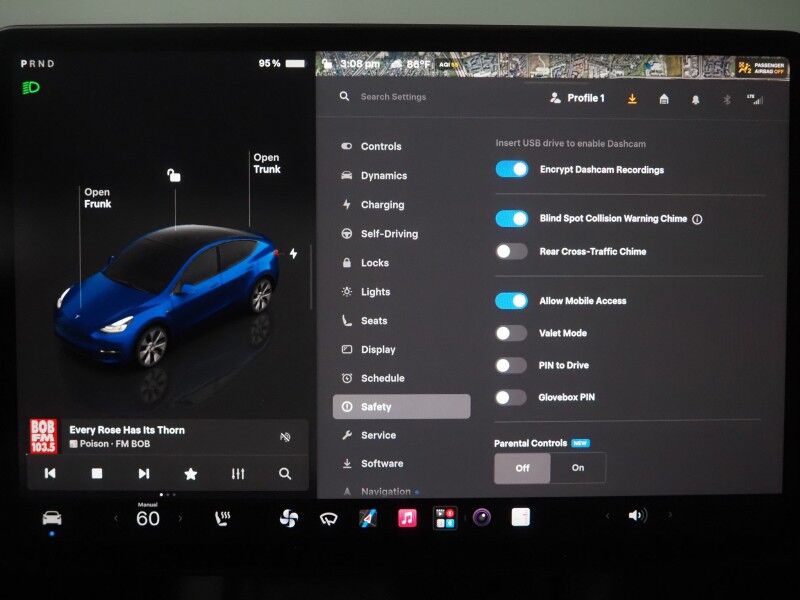Click the software download arrow icon

tap(632, 98)
